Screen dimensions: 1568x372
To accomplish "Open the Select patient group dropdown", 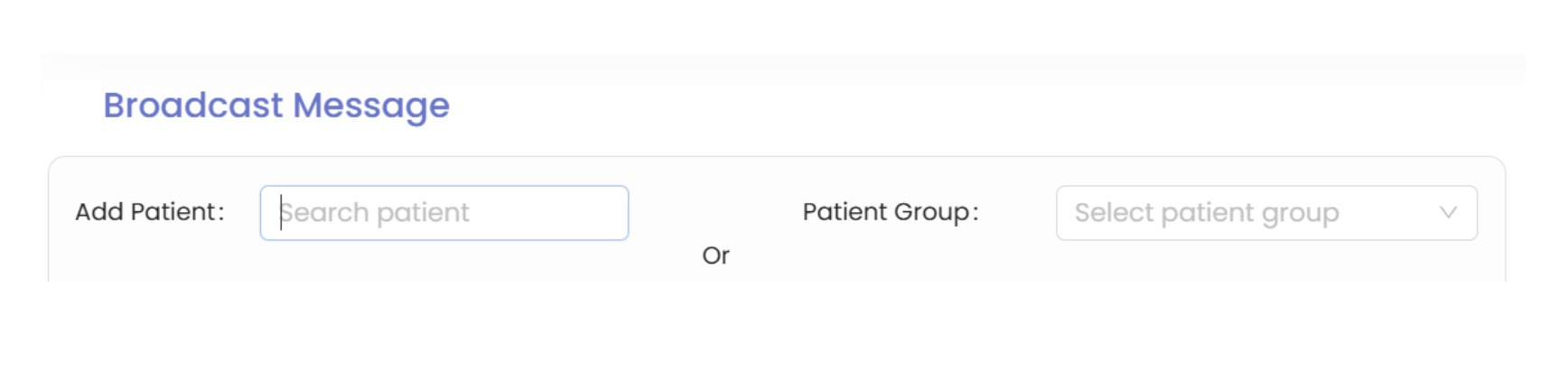I will pos(1265,213).
